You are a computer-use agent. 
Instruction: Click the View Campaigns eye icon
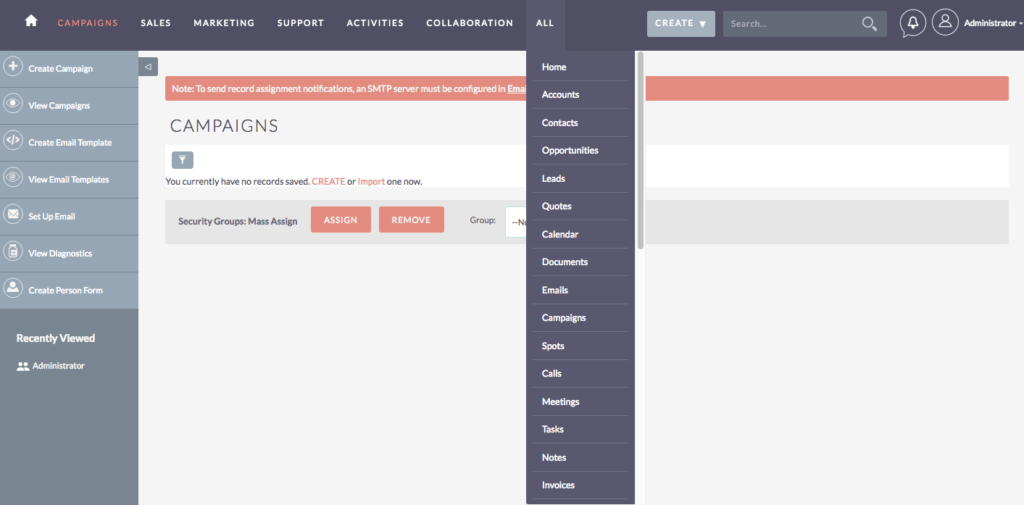[13, 104]
